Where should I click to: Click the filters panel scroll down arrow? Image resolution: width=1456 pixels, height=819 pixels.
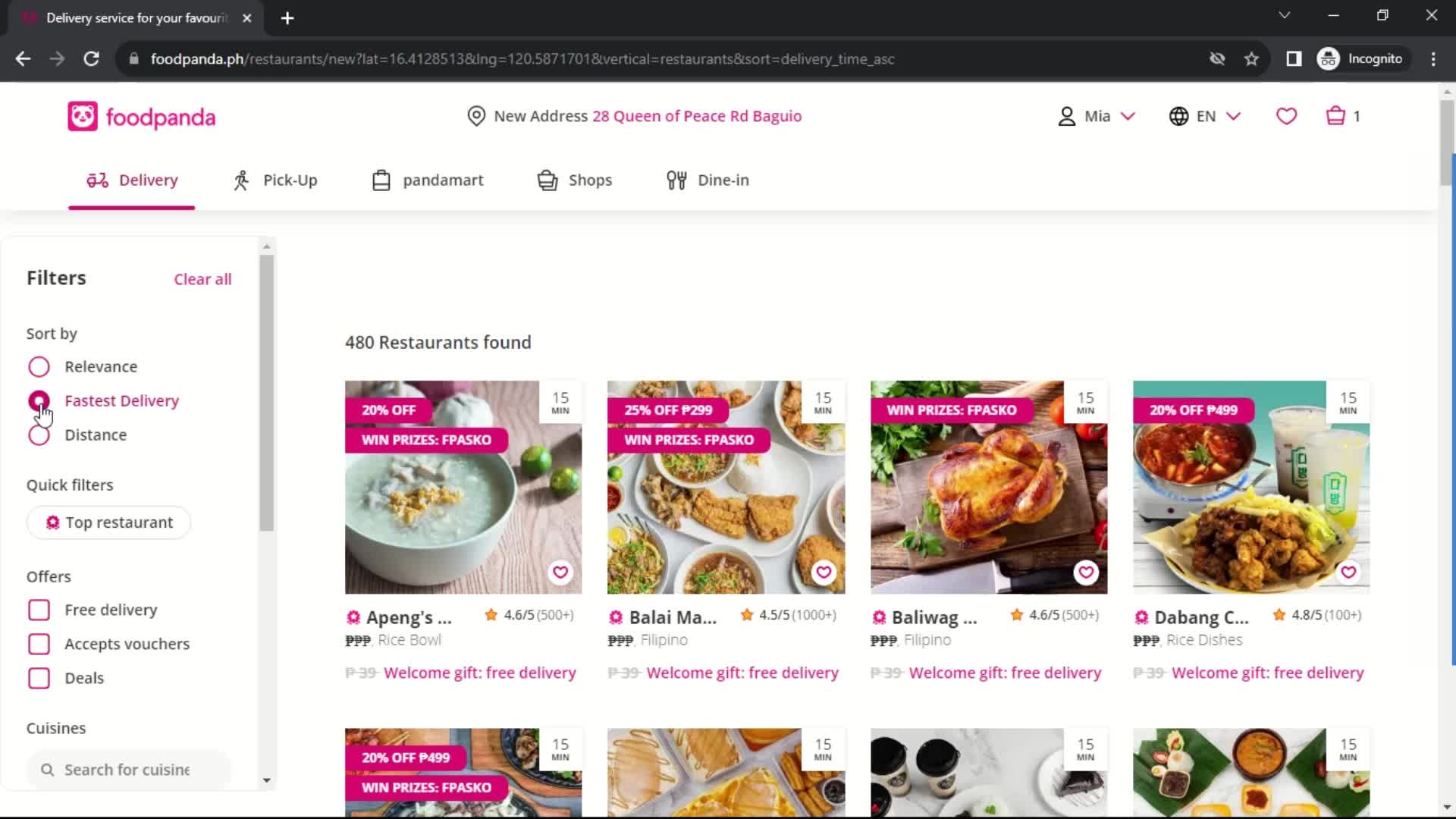(x=266, y=780)
